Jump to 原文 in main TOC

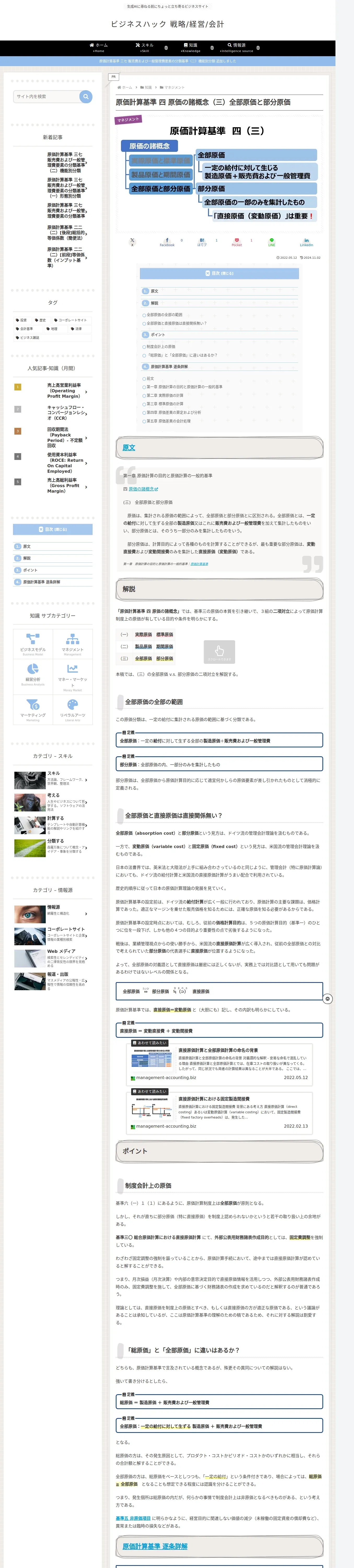[x=154, y=291]
